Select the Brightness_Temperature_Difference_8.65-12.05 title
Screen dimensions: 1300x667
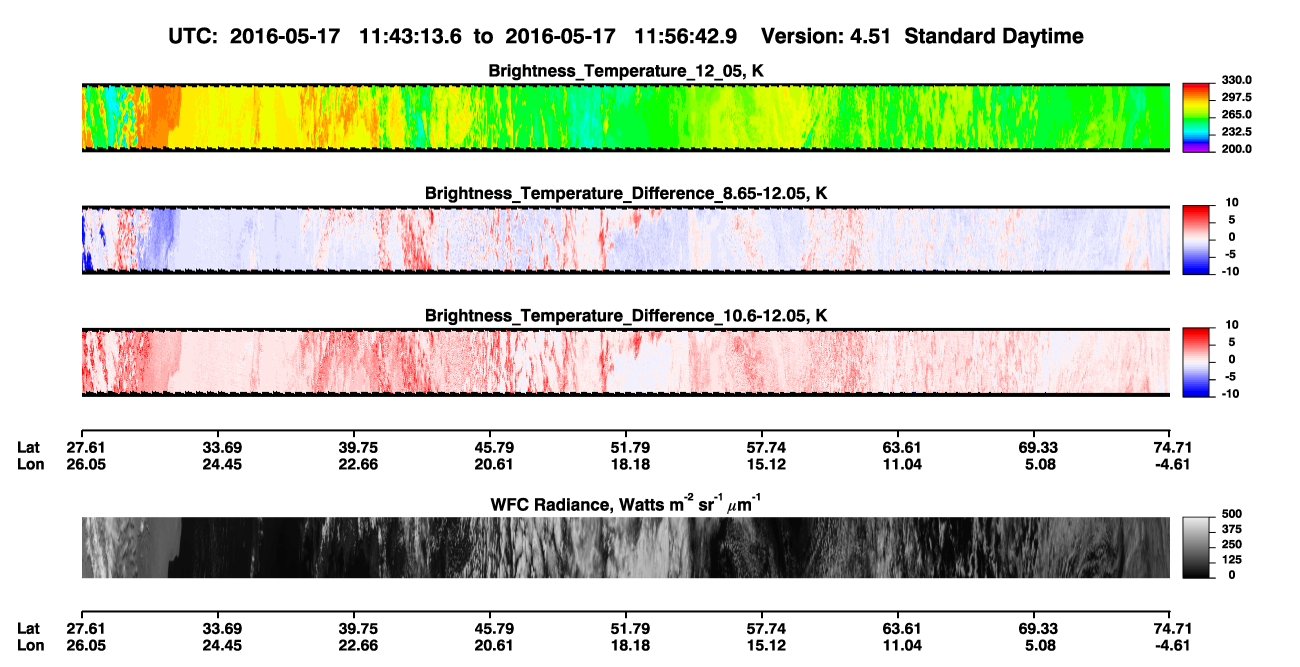pyautogui.click(x=625, y=193)
